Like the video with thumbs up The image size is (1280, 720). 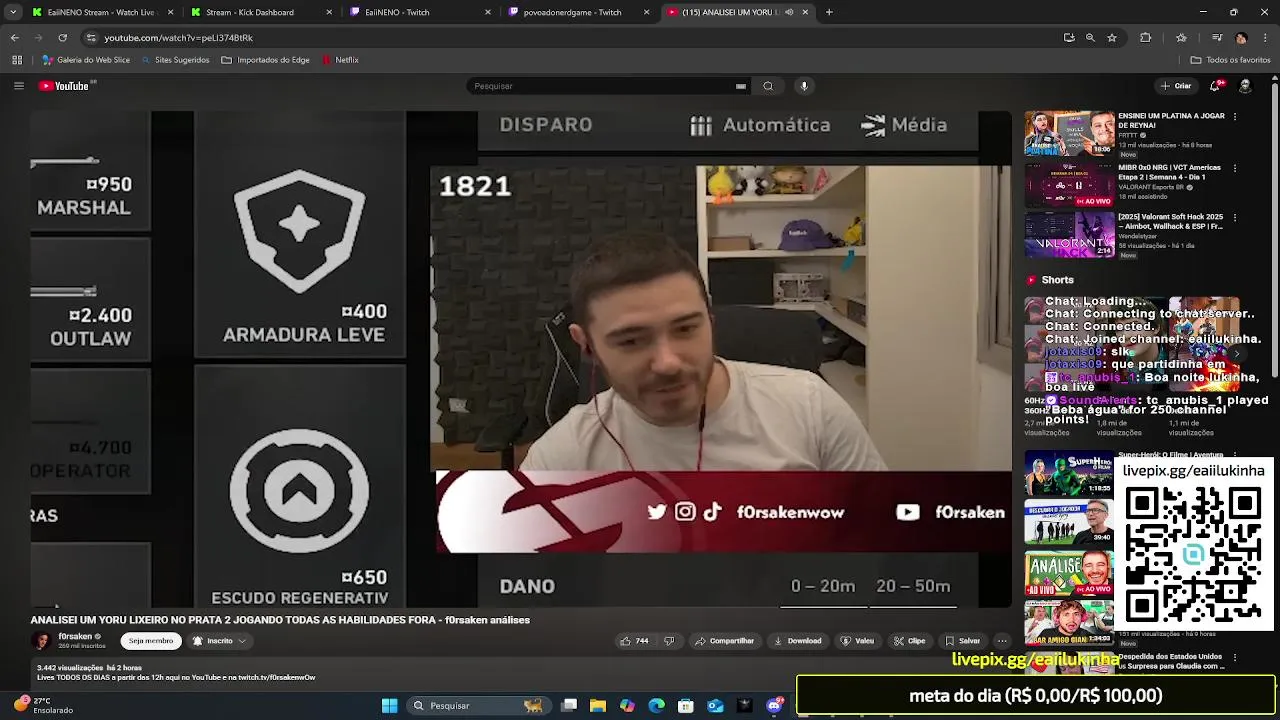[634, 641]
